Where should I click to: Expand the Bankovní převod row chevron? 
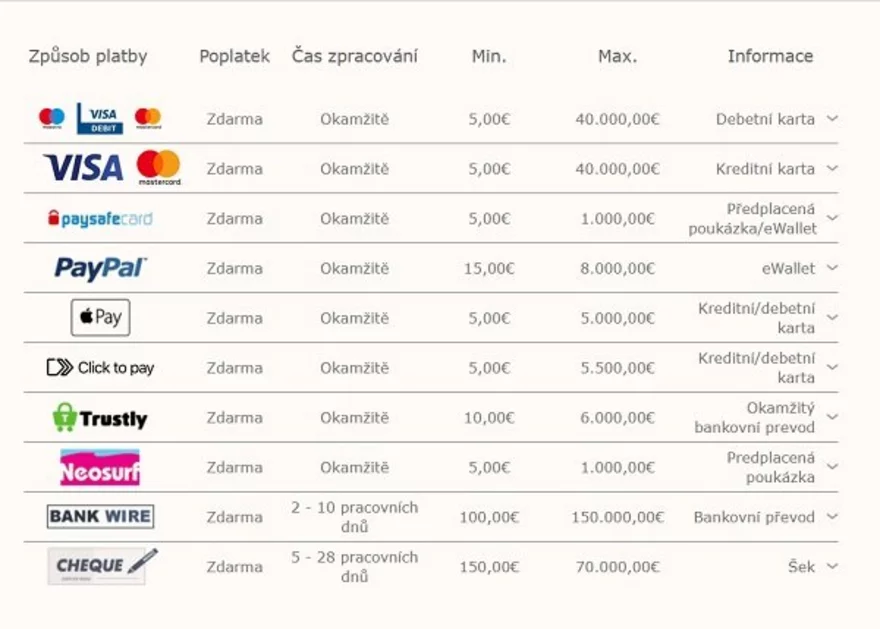(x=832, y=517)
